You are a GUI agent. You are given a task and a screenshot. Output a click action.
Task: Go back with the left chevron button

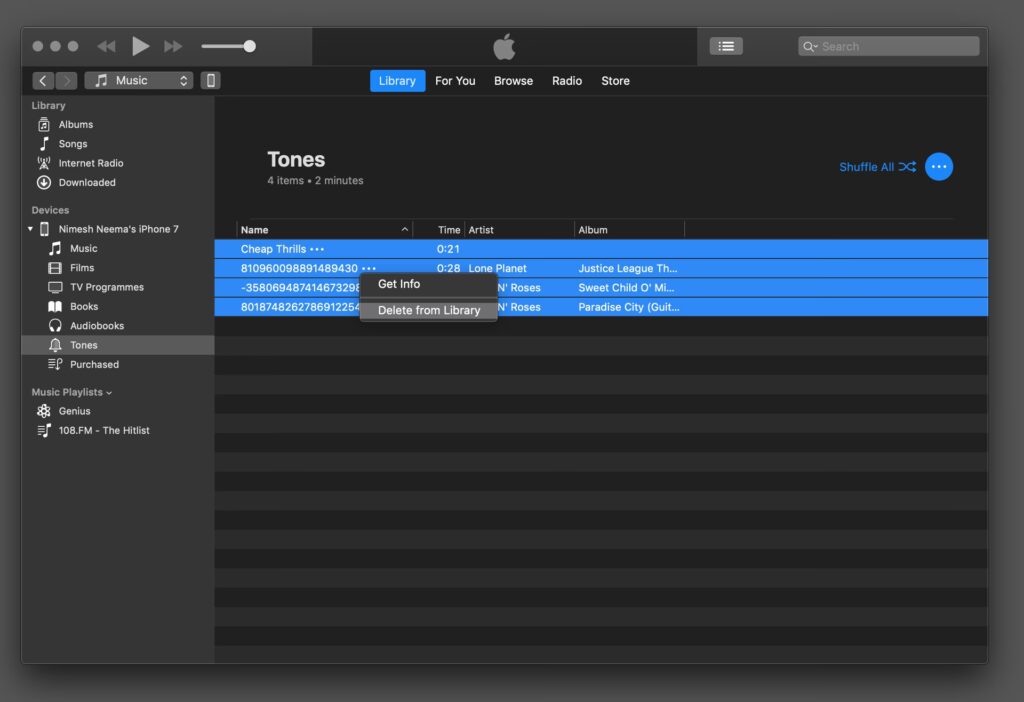(43, 81)
